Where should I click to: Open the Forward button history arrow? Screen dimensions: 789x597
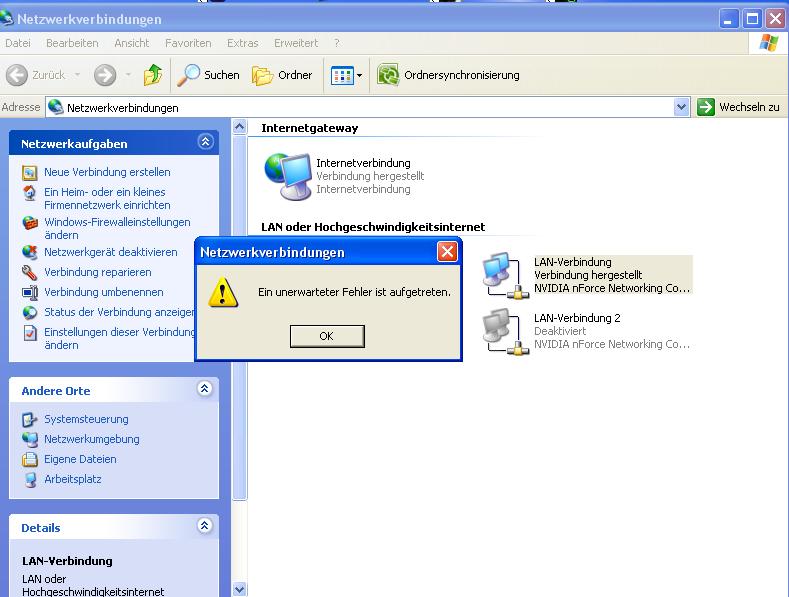coord(128,75)
